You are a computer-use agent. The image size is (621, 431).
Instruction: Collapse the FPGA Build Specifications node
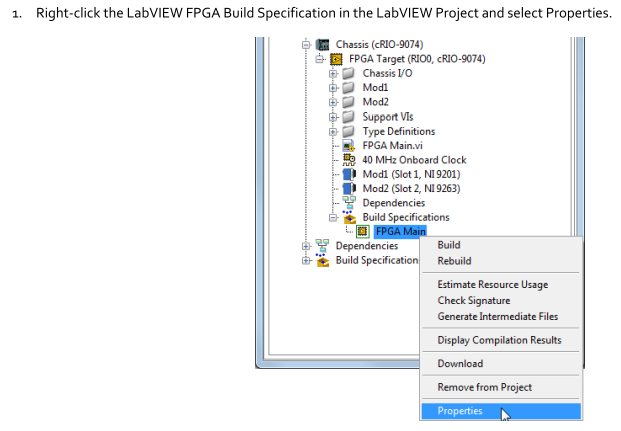coord(333,217)
